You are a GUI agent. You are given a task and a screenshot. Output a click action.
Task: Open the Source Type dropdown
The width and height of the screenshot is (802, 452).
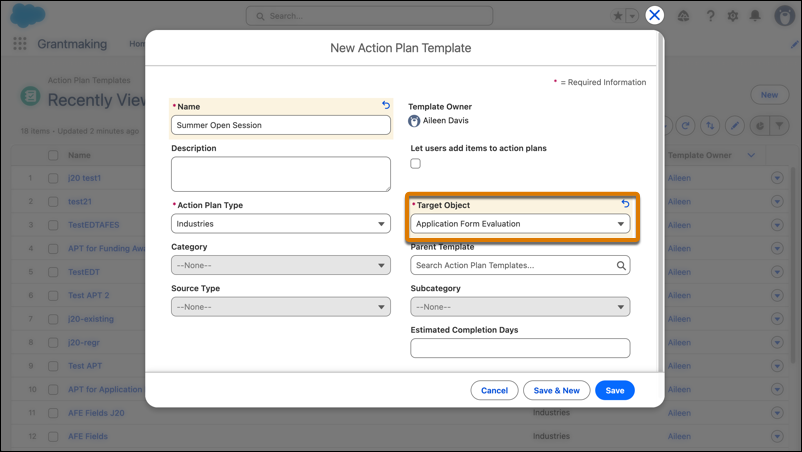pyautogui.click(x=281, y=307)
